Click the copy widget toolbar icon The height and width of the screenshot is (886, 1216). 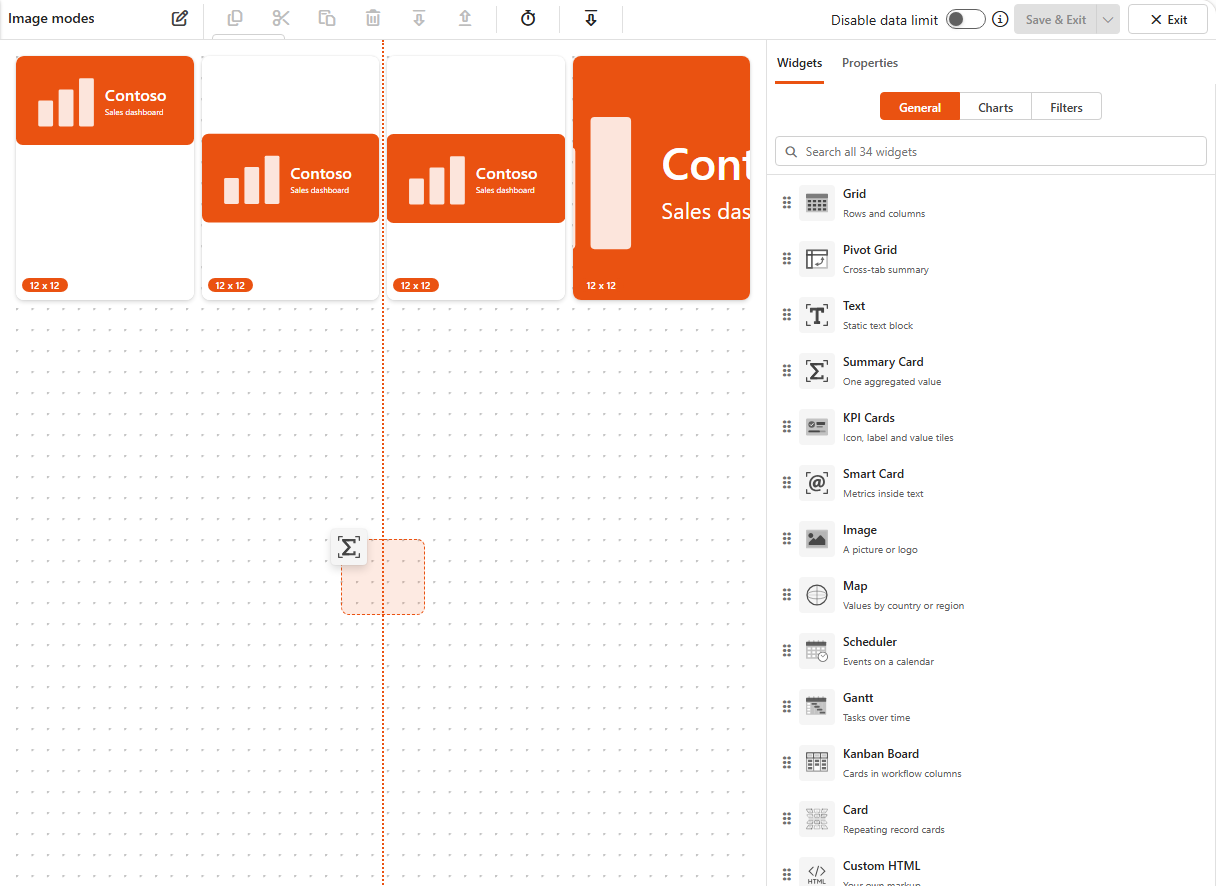[x=235, y=18]
